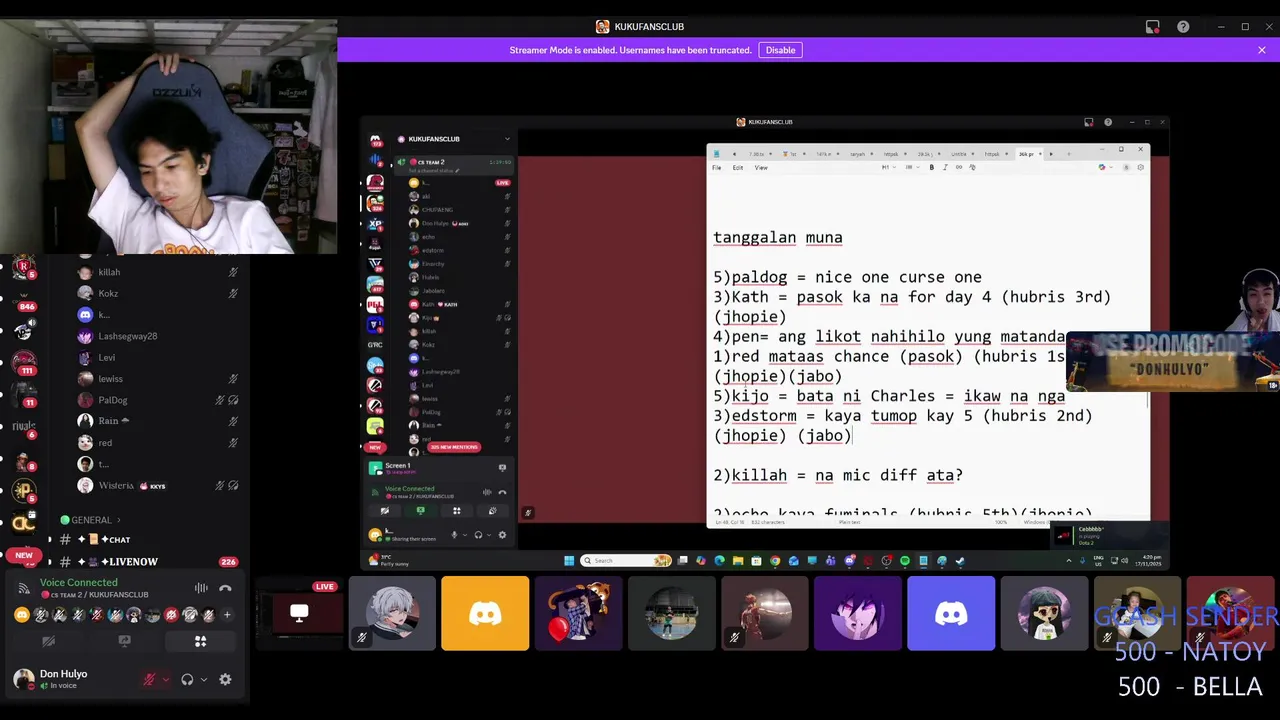Open Notepad settings gear in shared screen

(1140, 167)
